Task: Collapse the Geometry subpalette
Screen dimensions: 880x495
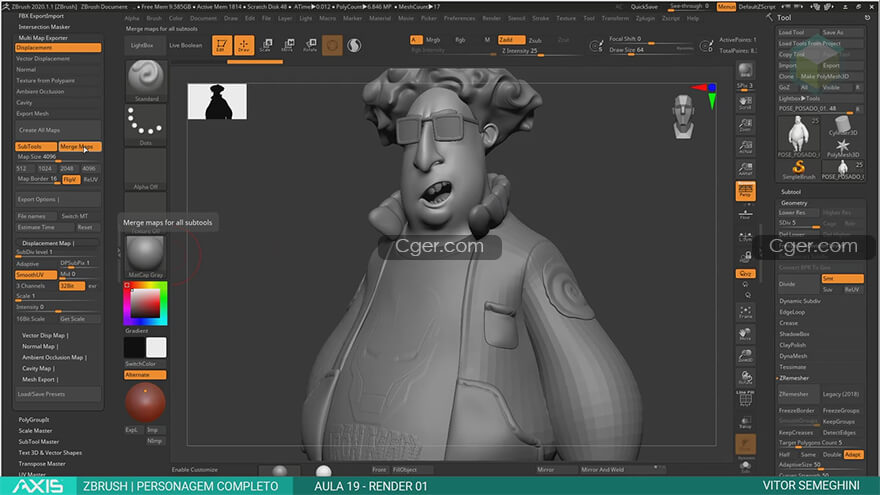Action: 794,203
